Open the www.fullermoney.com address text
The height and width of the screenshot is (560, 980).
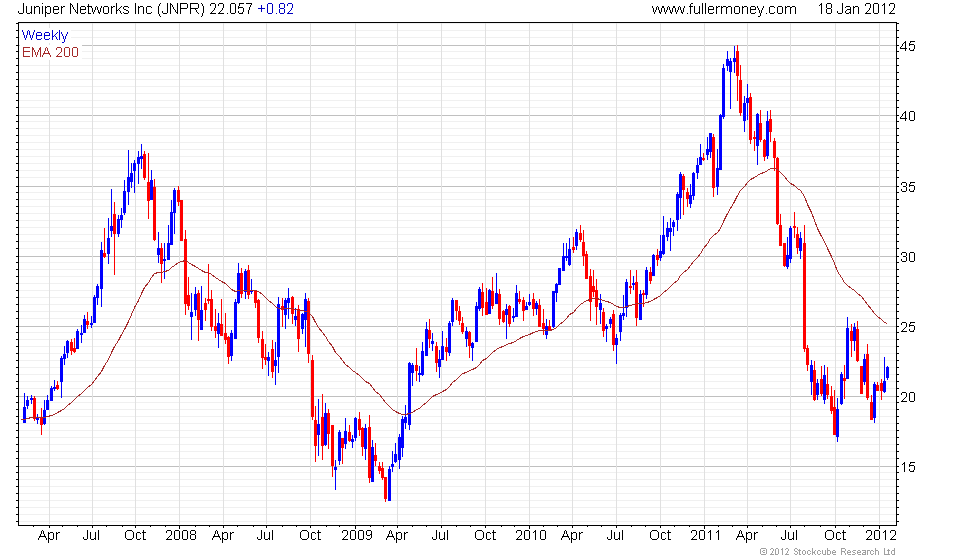tap(724, 9)
